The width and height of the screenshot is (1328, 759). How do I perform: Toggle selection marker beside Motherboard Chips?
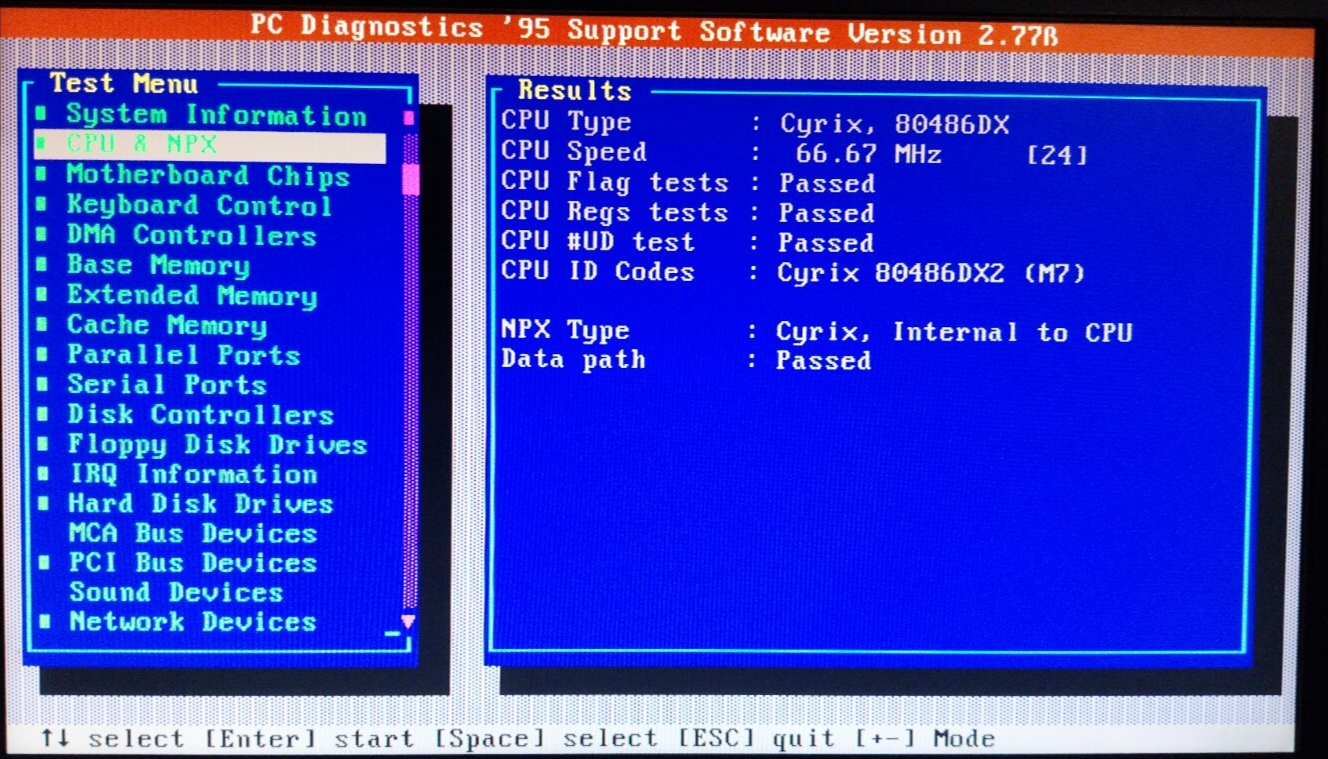click(41, 176)
